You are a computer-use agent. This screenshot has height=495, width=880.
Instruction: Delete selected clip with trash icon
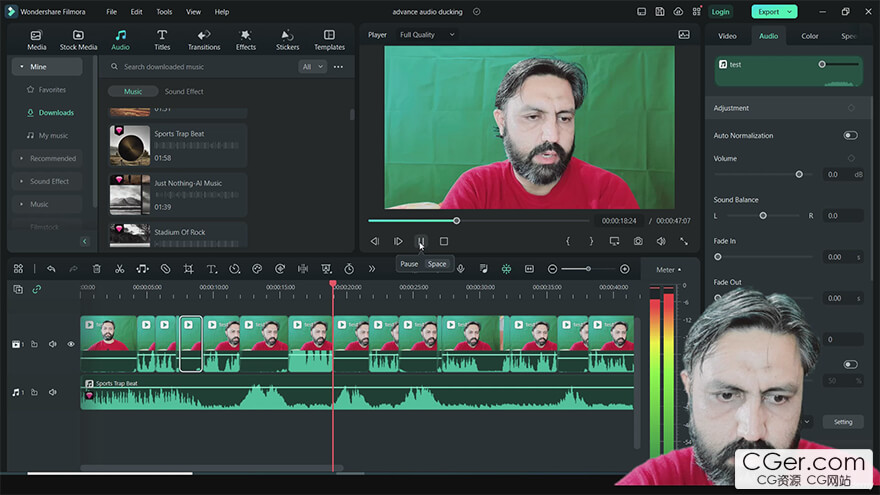pyautogui.click(x=97, y=269)
